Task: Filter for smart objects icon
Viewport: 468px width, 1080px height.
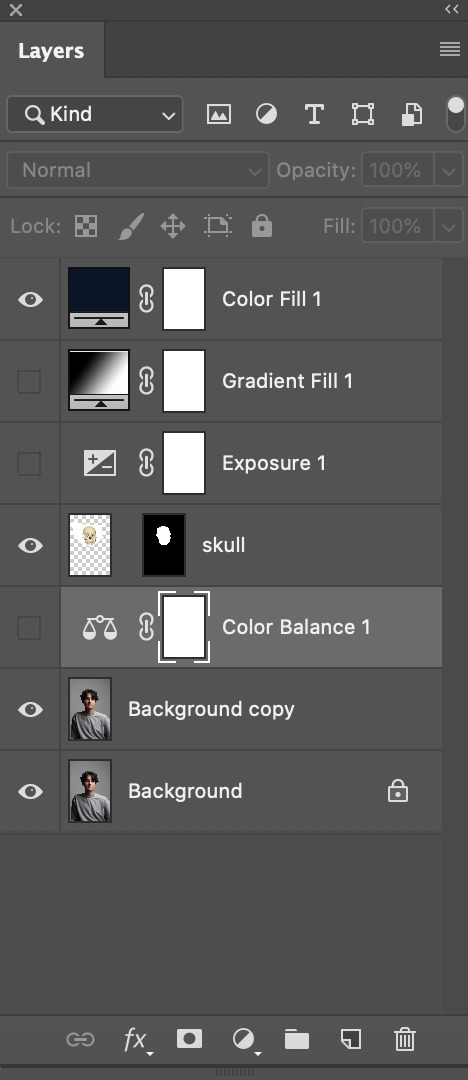Action: (411, 114)
